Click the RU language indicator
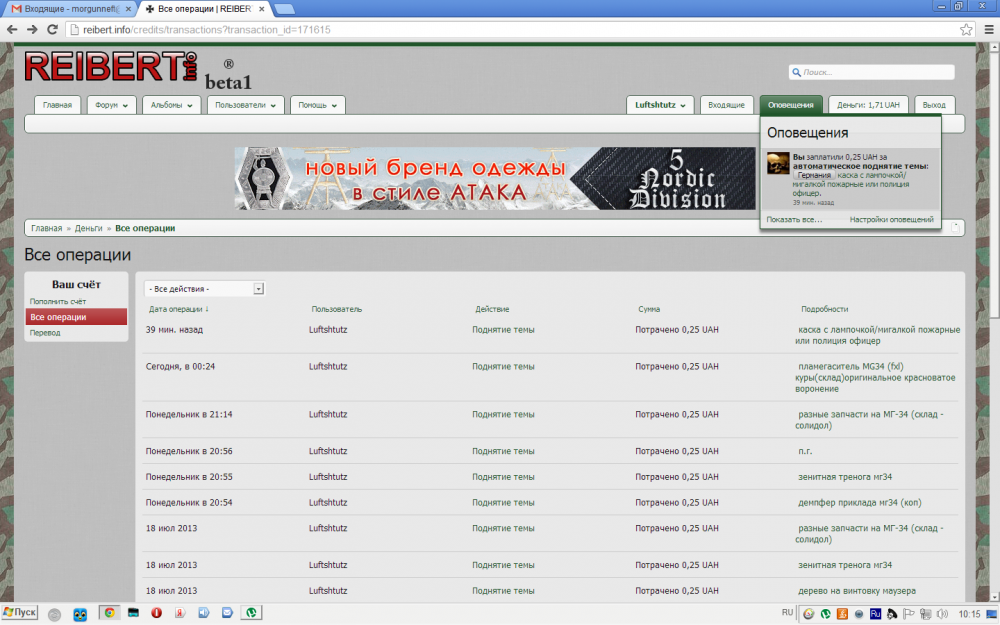The height and width of the screenshot is (625, 1000). click(x=788, y=612)
